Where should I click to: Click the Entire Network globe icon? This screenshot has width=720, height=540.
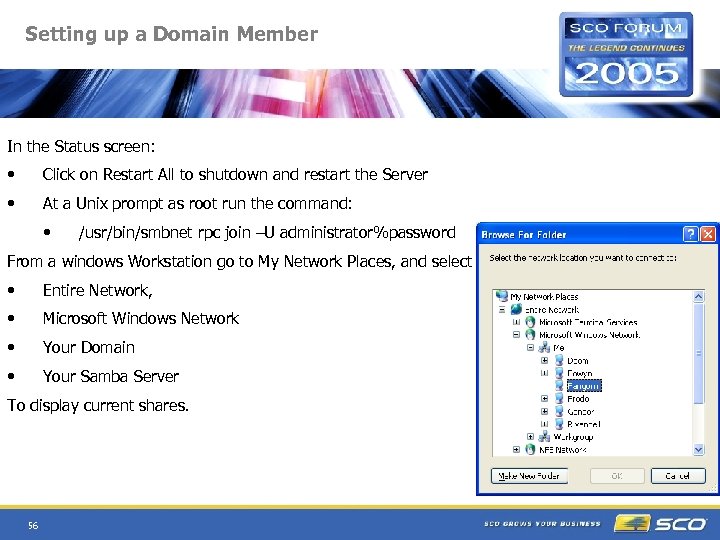coord(516,309)
